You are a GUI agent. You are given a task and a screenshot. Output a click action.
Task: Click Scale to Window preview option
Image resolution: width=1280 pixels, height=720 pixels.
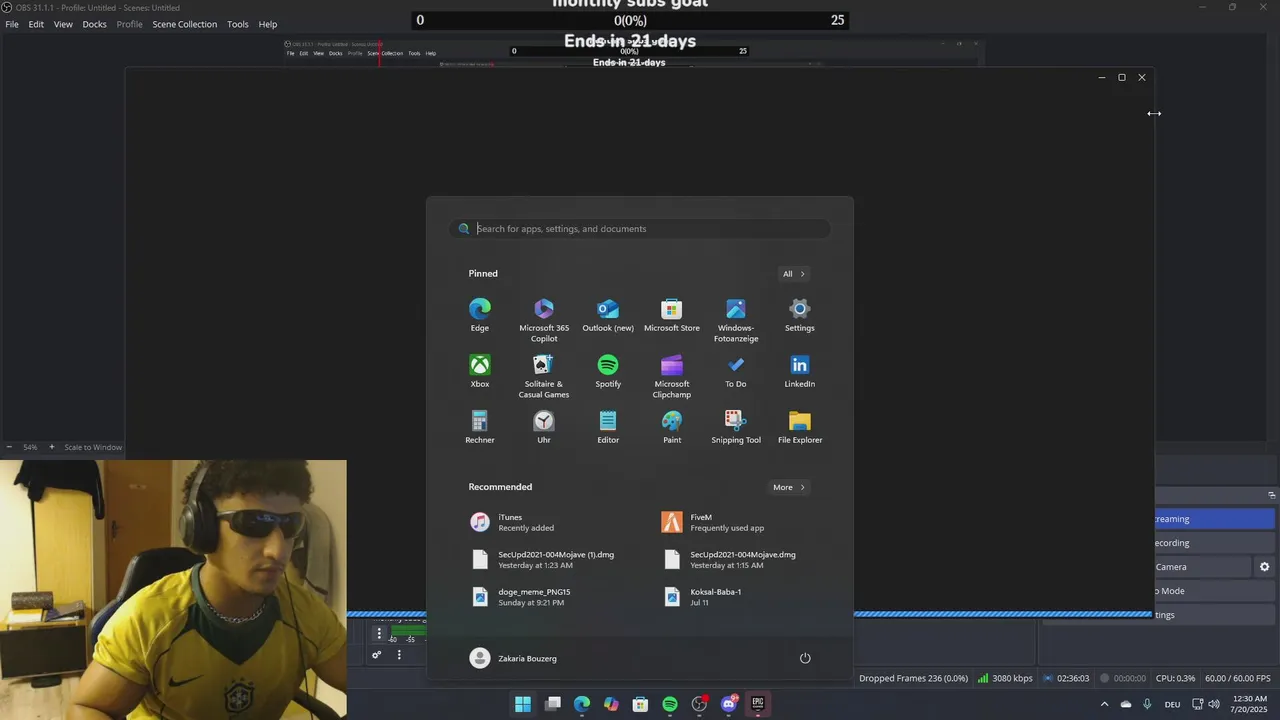[93, 447]
